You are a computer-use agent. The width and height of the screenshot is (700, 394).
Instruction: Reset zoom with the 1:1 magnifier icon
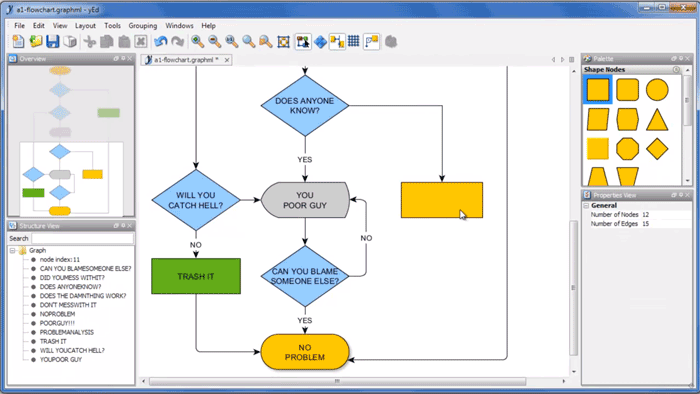(232, 41)
